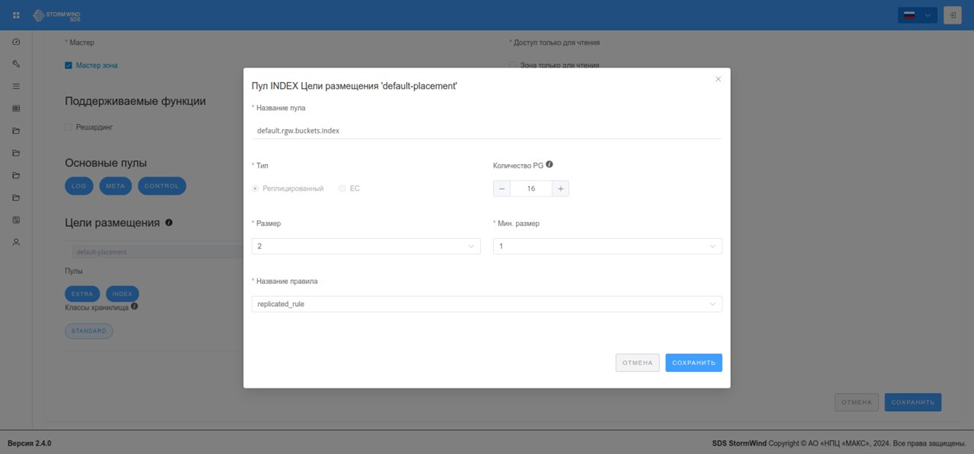Open the Мин. размер dropdown showing 1
The height and width of the screenshot is (454, 974).
pyautogui.click(x=608, y=247)
